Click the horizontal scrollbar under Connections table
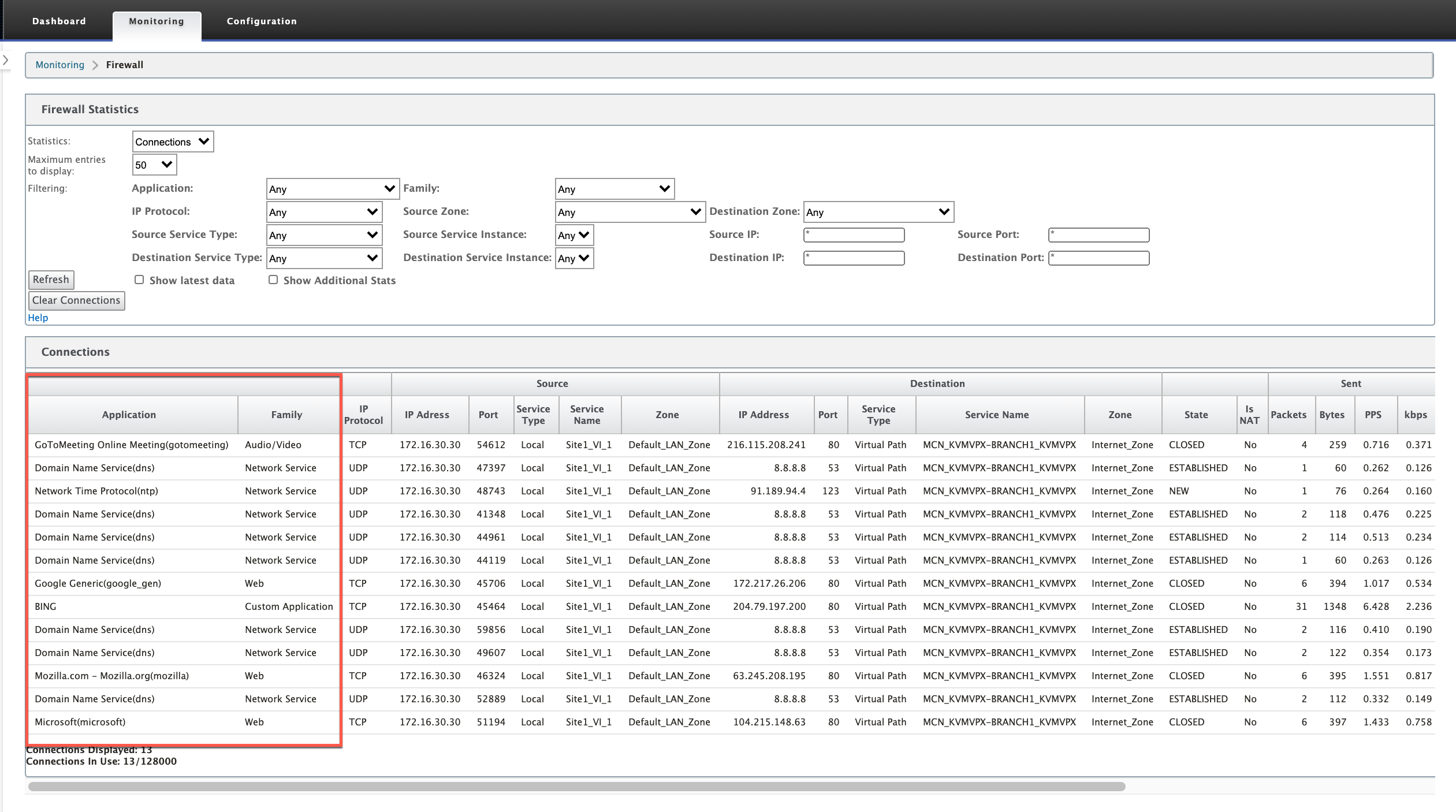The height and width of the screenshot is (812, 1456). [x=576, y=786]
